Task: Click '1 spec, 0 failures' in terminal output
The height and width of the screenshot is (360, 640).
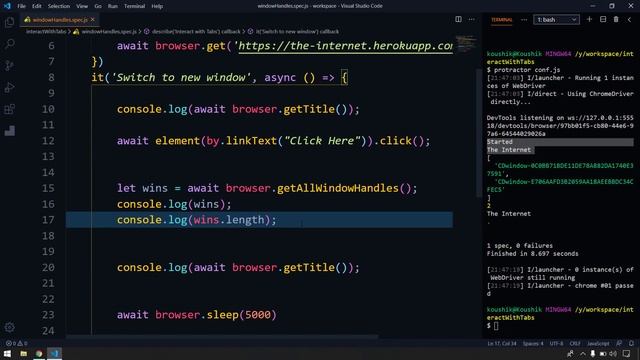Action: click(519, 246)
